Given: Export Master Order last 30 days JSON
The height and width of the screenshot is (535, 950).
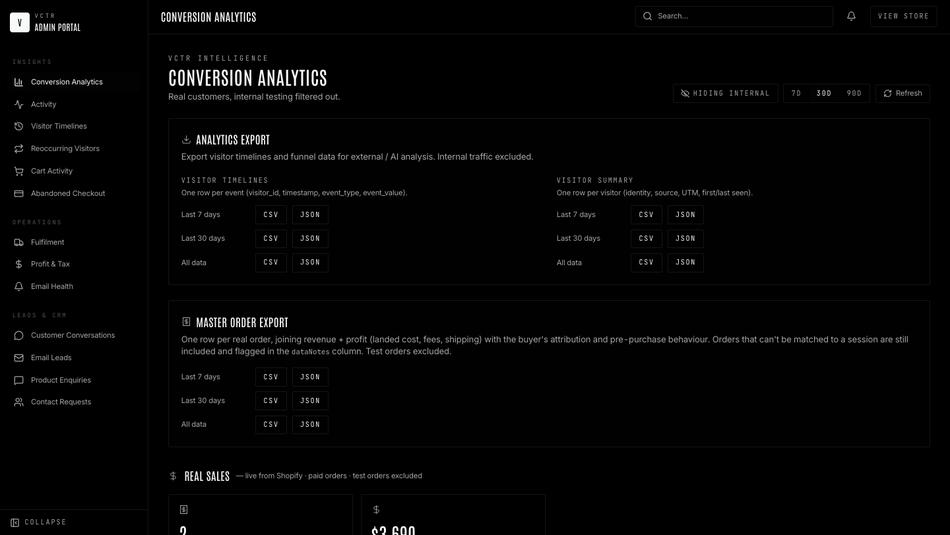Looking at the screenshot, I should click(x=310, y=400).
